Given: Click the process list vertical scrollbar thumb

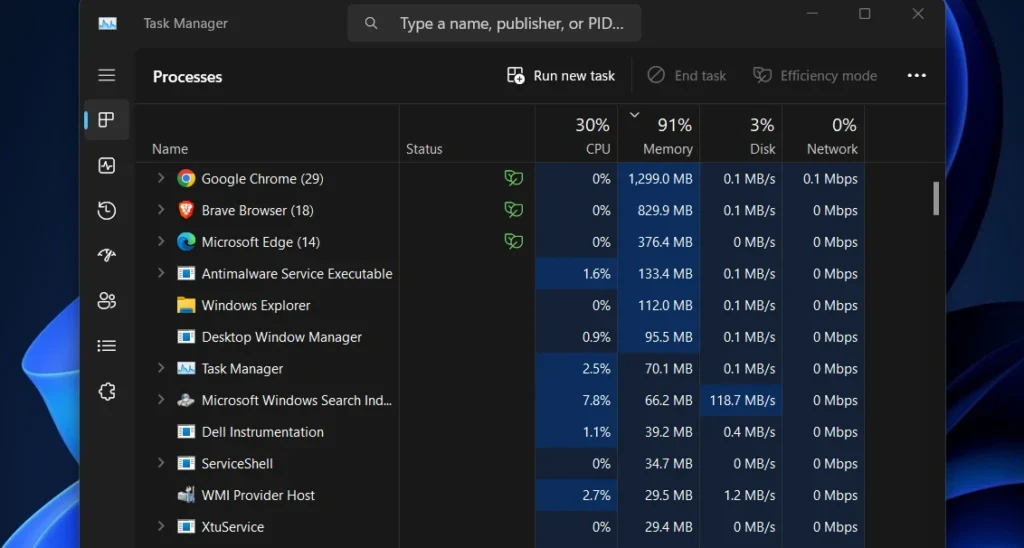Looking at the screenshot, I should [x=935, y=198].
